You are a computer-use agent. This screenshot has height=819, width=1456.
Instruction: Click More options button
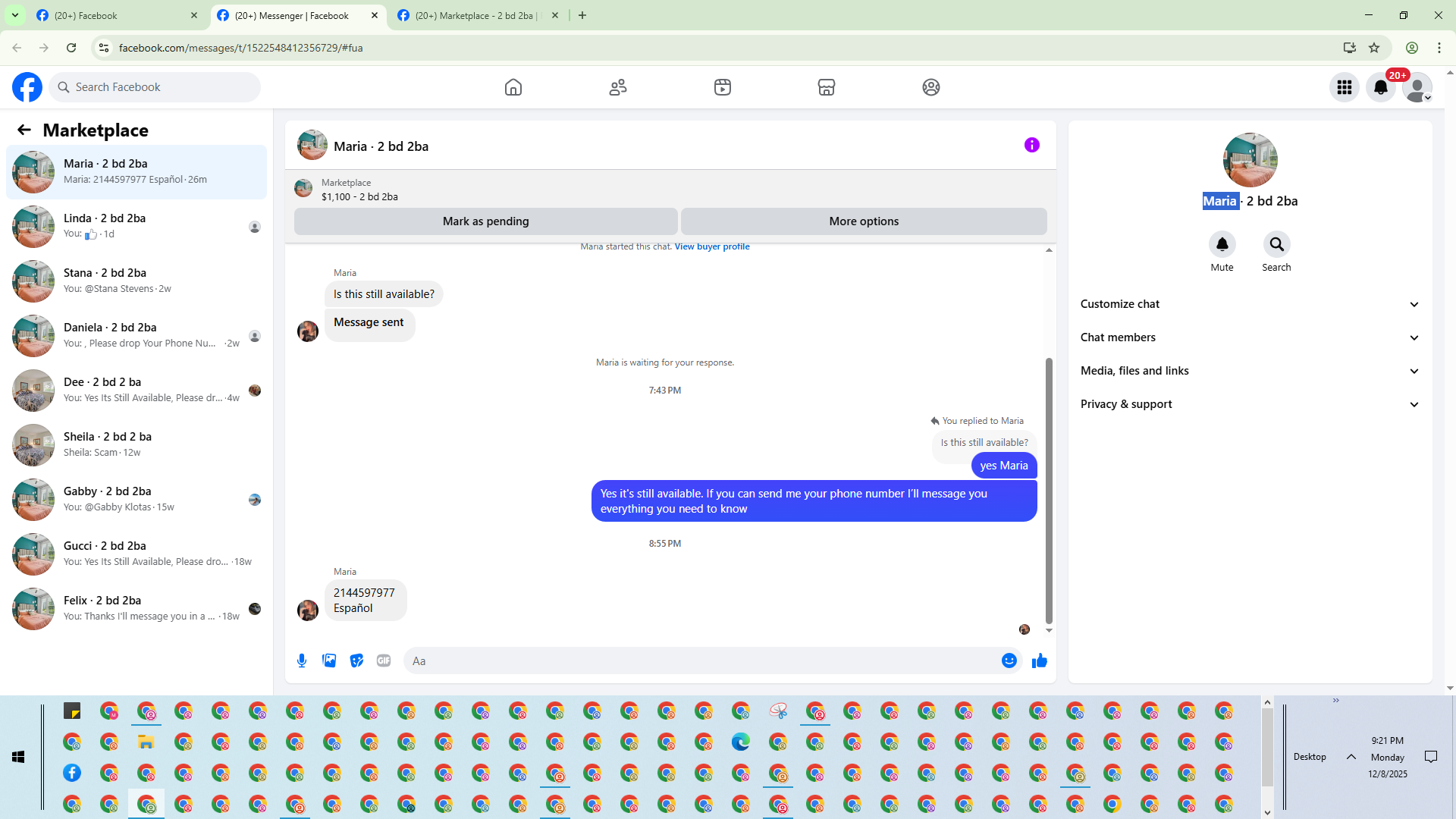(864, 221)
